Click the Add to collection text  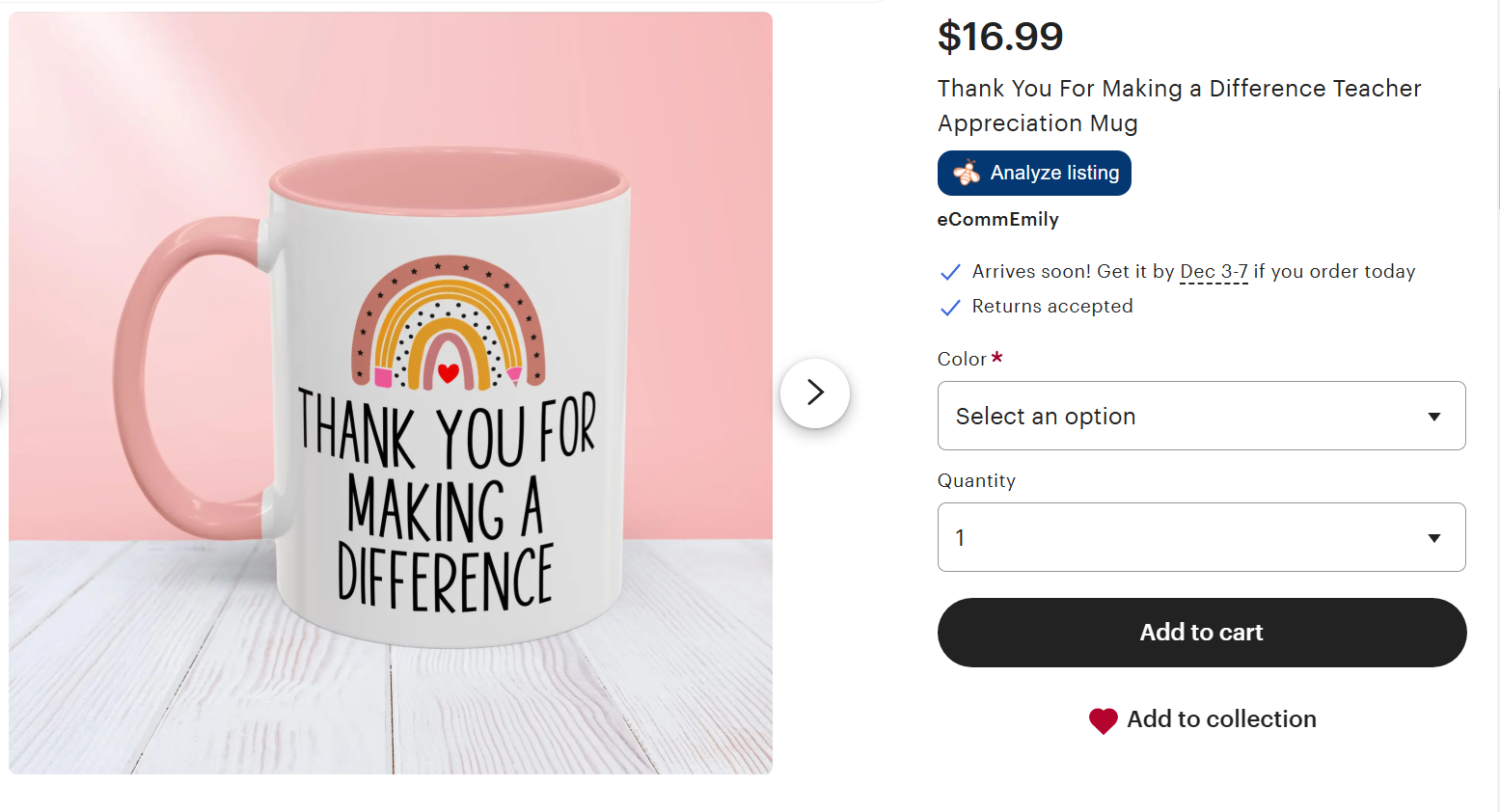click(1221, 719)
